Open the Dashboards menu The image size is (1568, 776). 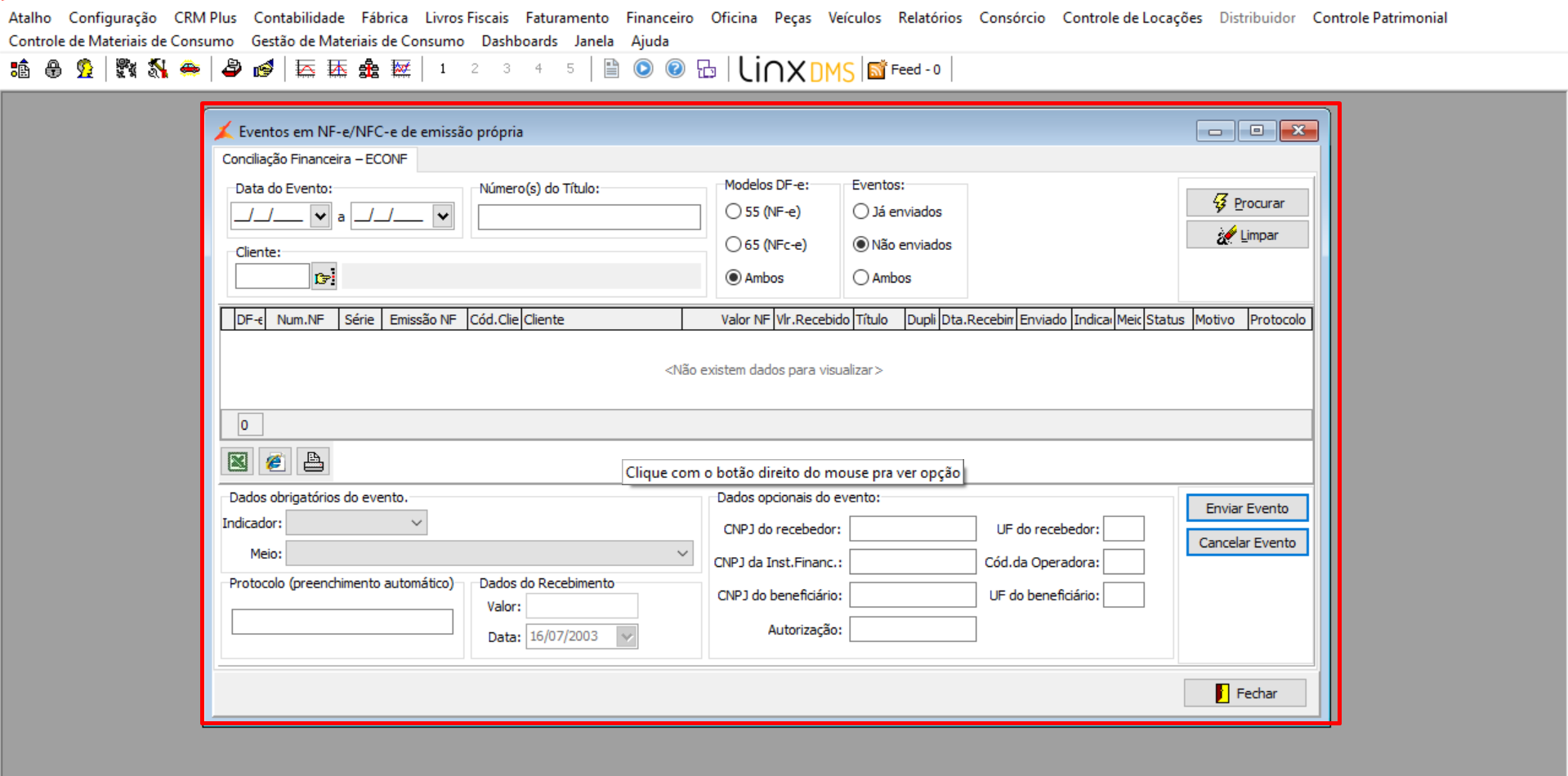click(x=520, y=41)
